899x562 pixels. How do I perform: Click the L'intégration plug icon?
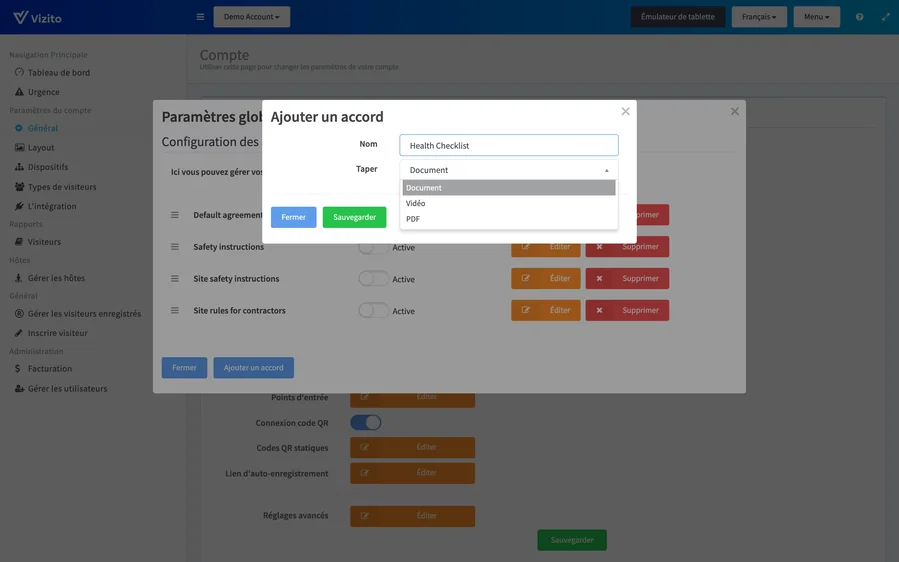pos(19,206)
